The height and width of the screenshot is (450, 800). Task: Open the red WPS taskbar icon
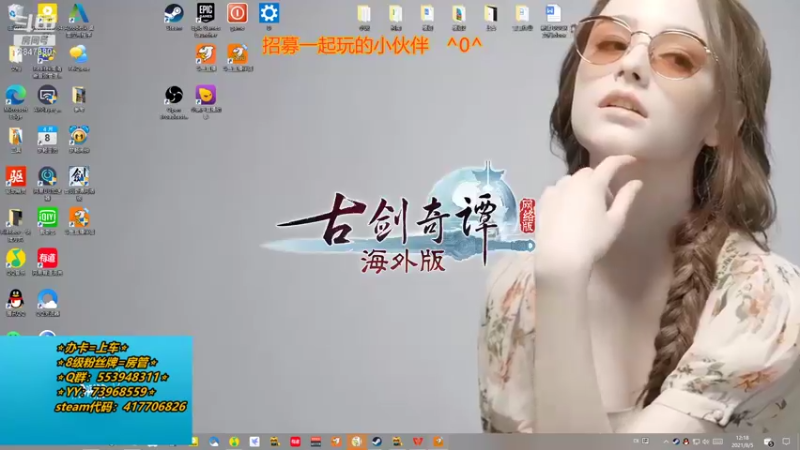click(417, 441)
